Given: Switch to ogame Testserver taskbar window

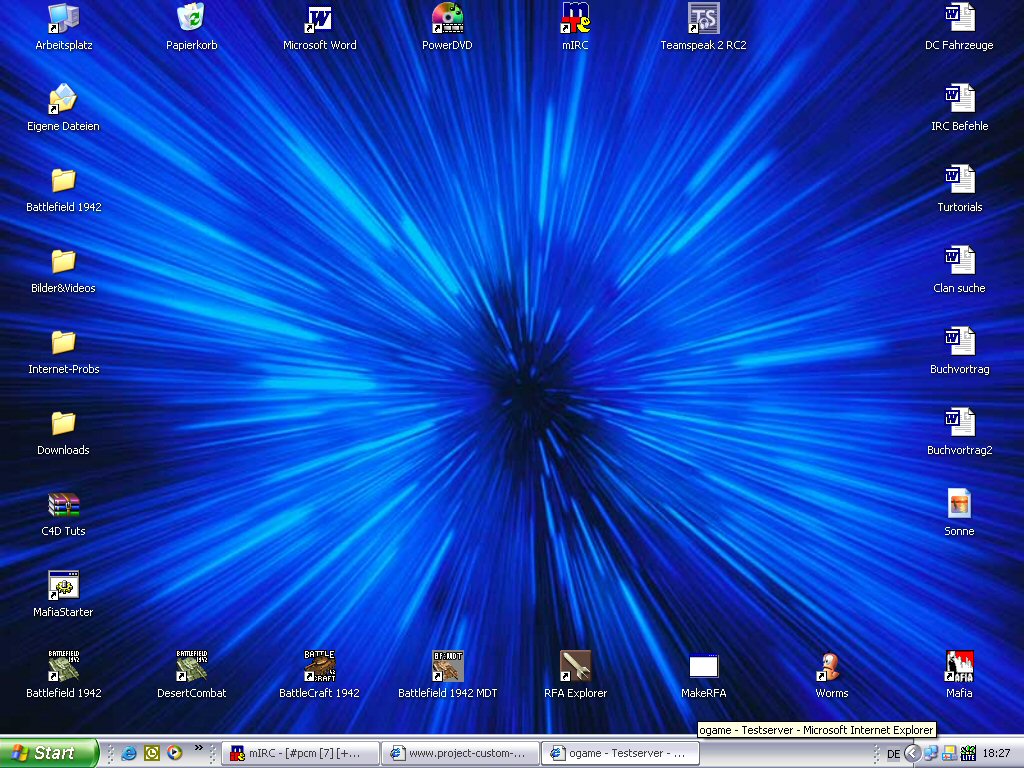Looking at the screenshot, I should (x=620, y=753).
